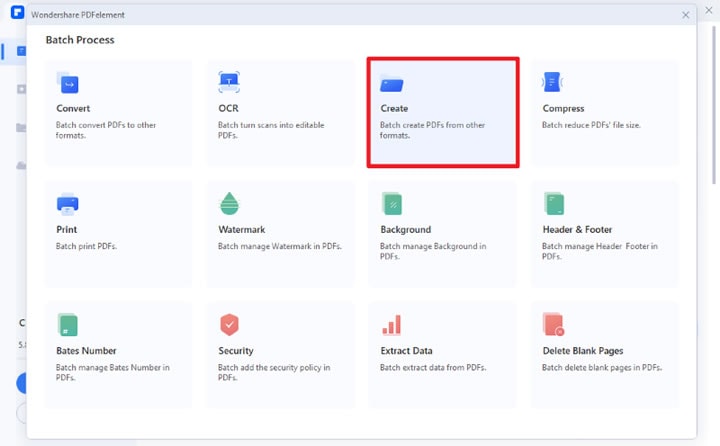This screenshot has height=446, width=720.
Task: Select the OCR scan icon
Action: click(229, 83)
